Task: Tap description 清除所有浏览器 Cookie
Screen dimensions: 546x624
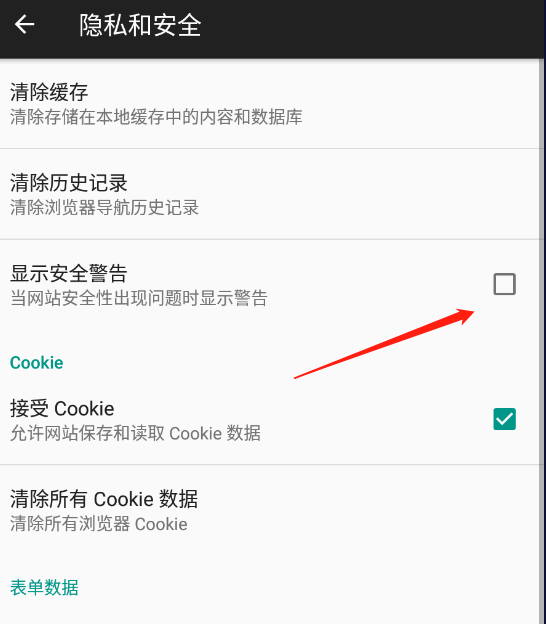Action: pyautogui.click(x=99, y=524)
